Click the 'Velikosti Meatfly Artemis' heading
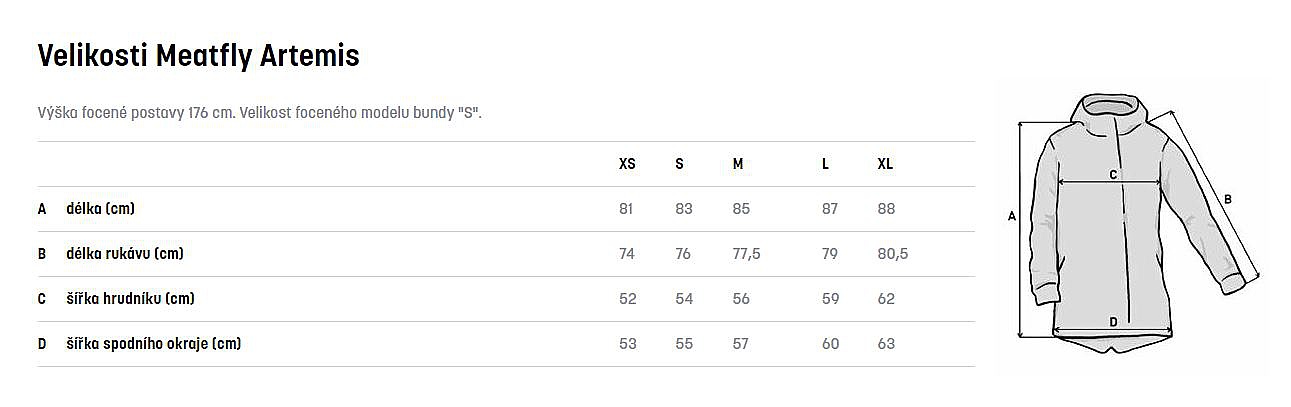The width and height of the screenshot is (1291, 407). click(198, 56)
